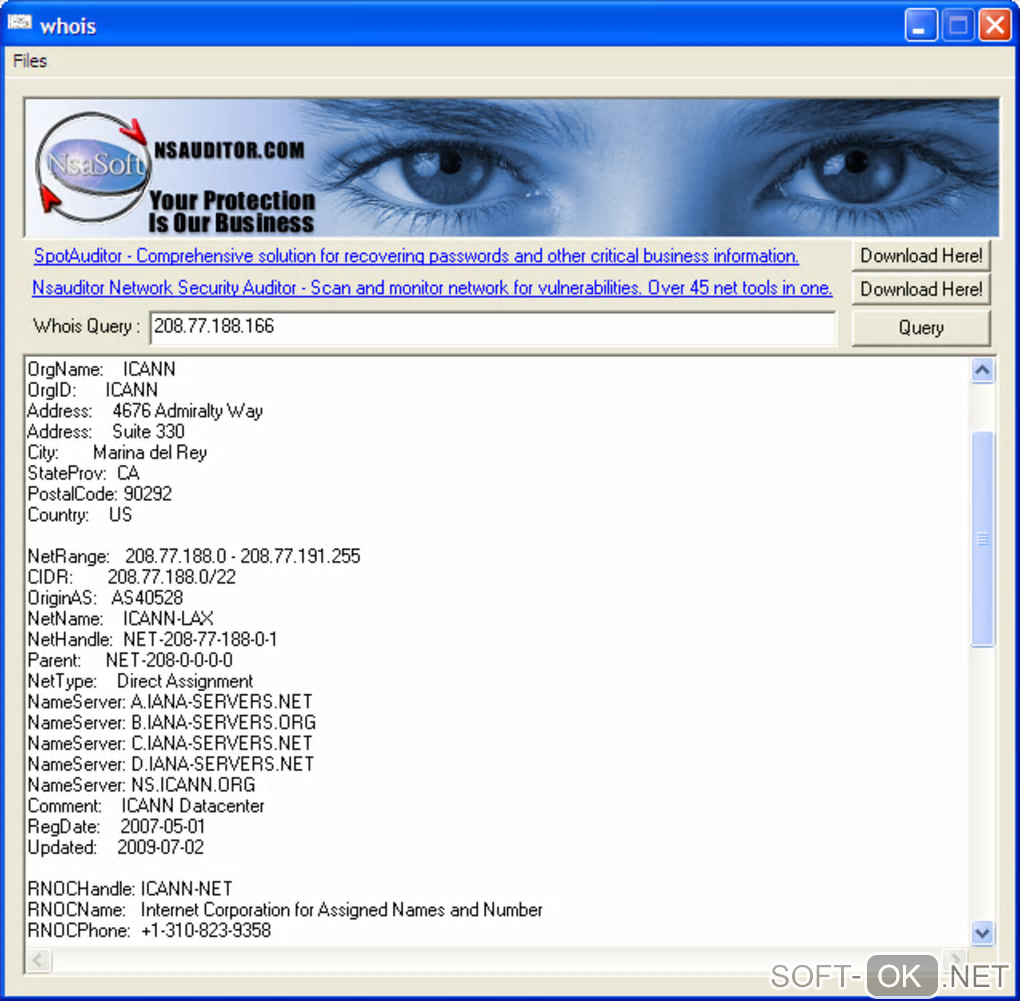Focus the Whois Query input field
1020x1001 pixels.
(492, 327)
